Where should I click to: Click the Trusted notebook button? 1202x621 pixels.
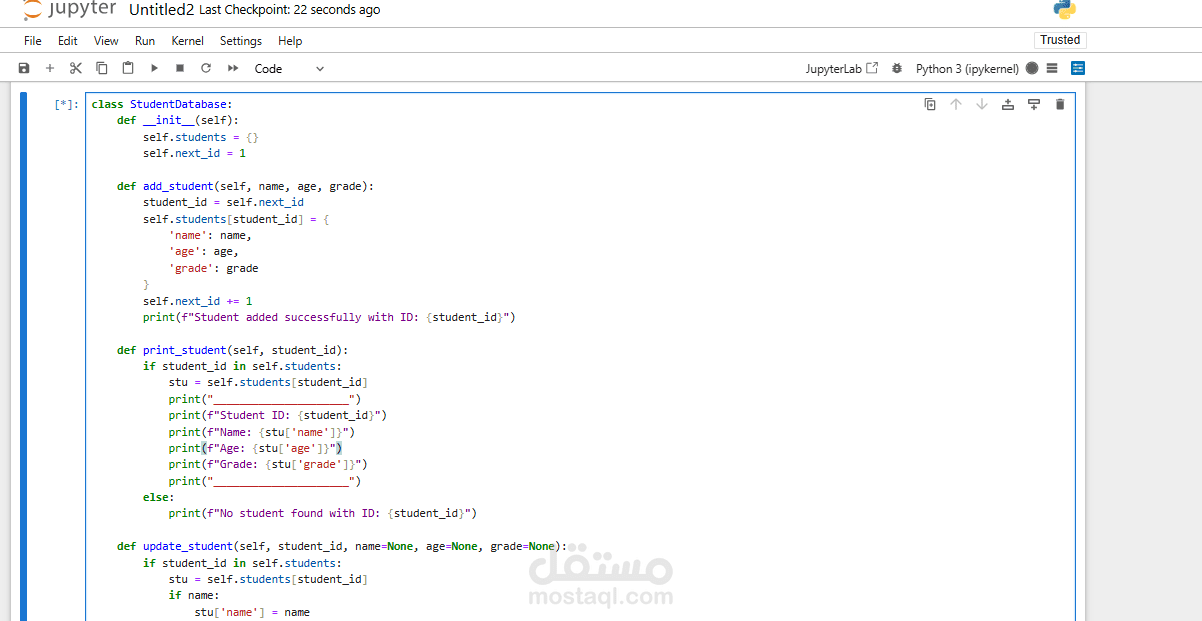click(x=1060, y=40)
